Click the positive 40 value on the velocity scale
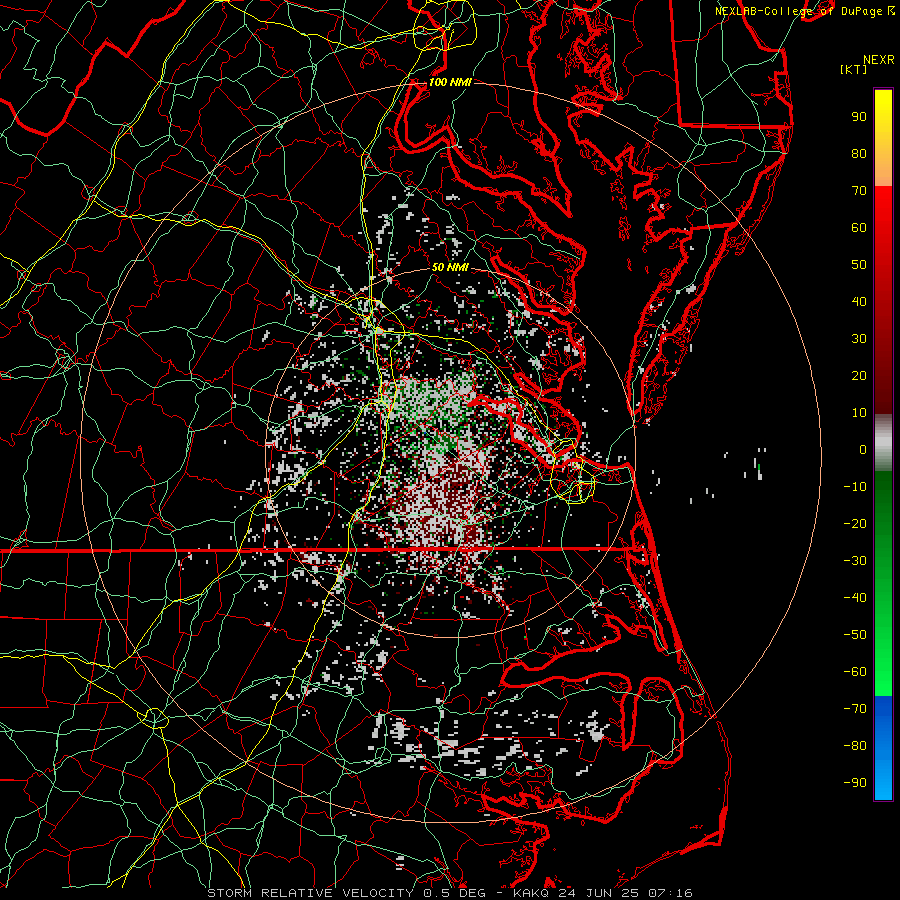This screenshot has width=900, height=900. click(859, 301)
